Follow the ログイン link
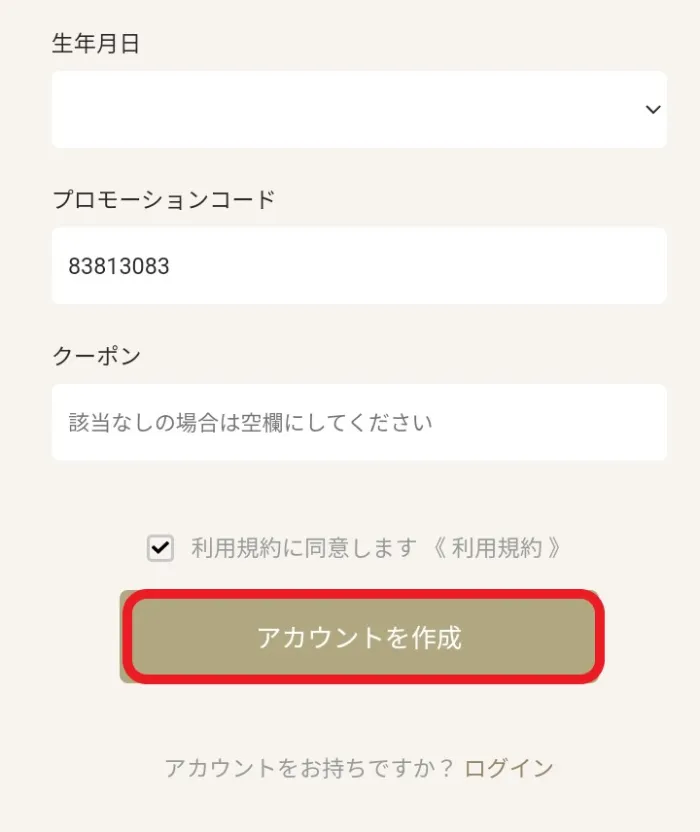Image resolution: width=700 pixels, height=832 pixels. 509,768
